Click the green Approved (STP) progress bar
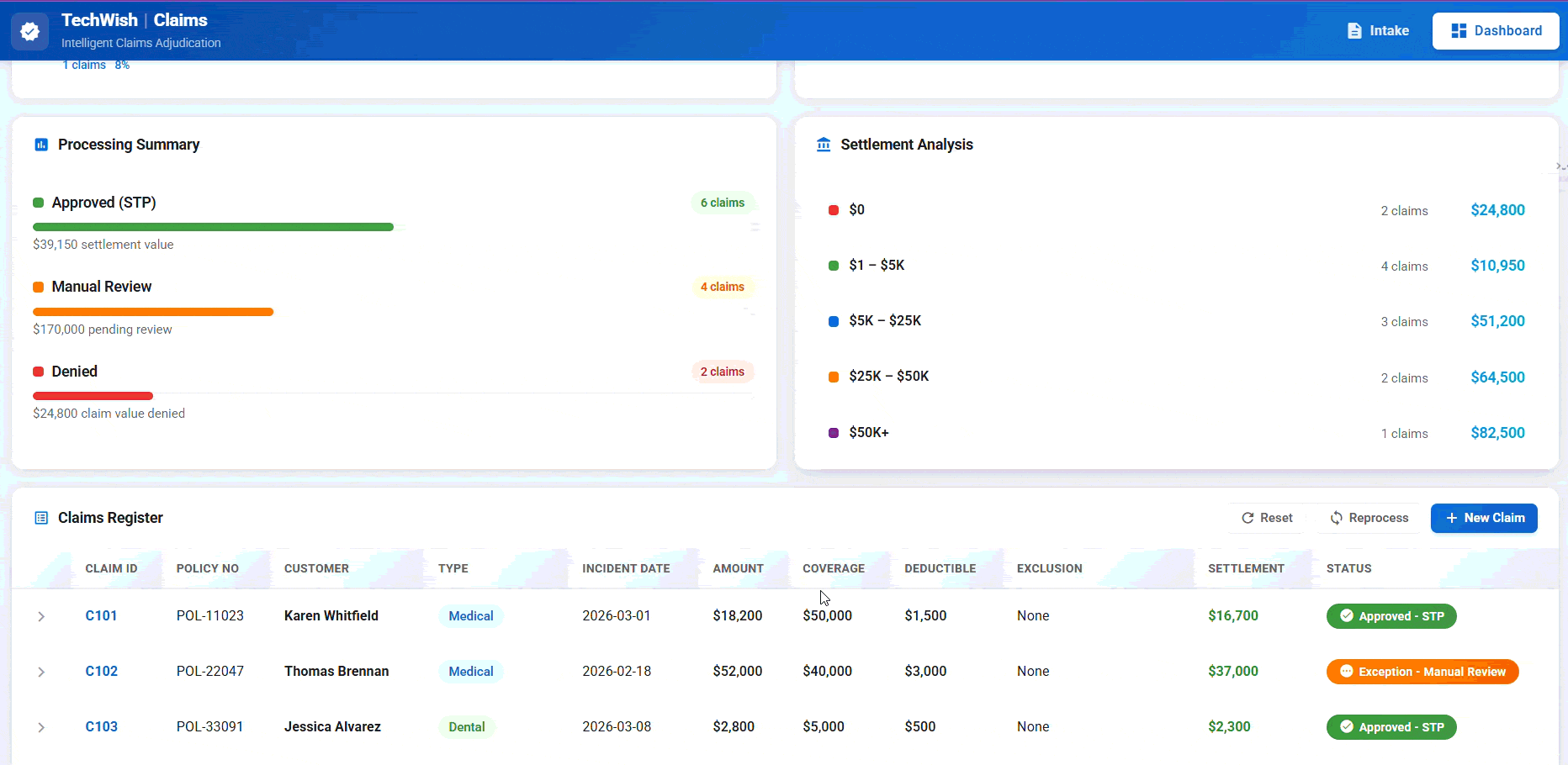 point(213,227)
